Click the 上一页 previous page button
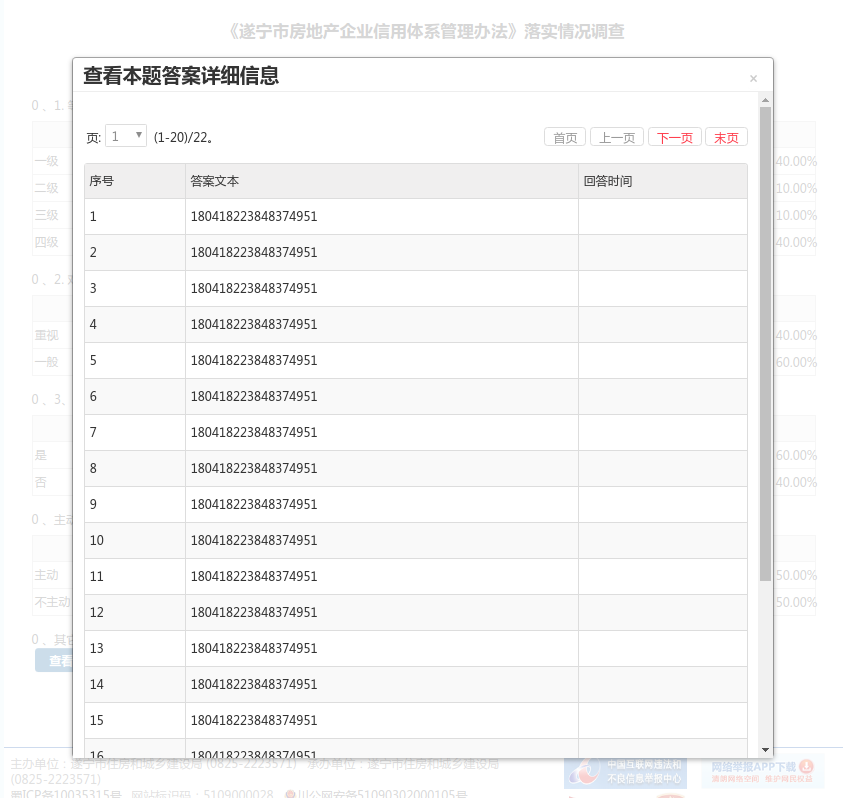Image resolution: width=843 pixels, height=798 pixels. pos(616,137)
